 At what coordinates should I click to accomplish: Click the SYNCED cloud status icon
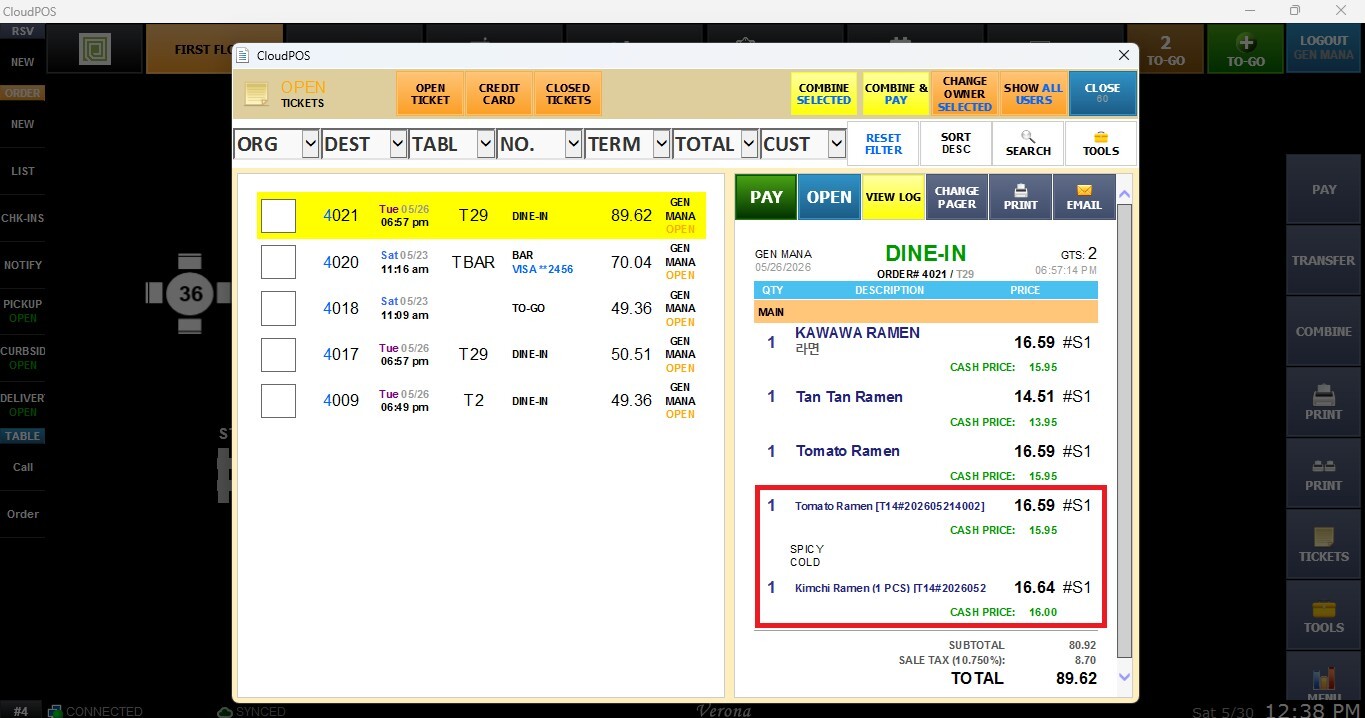(x=225, y=711)
